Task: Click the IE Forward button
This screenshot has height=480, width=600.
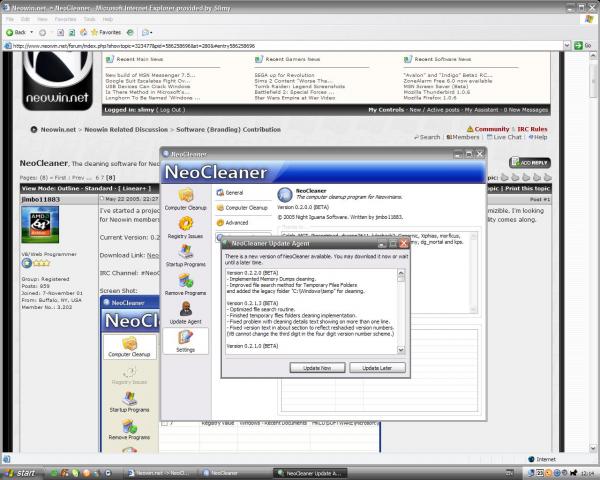Action: (x=42, y=33)
